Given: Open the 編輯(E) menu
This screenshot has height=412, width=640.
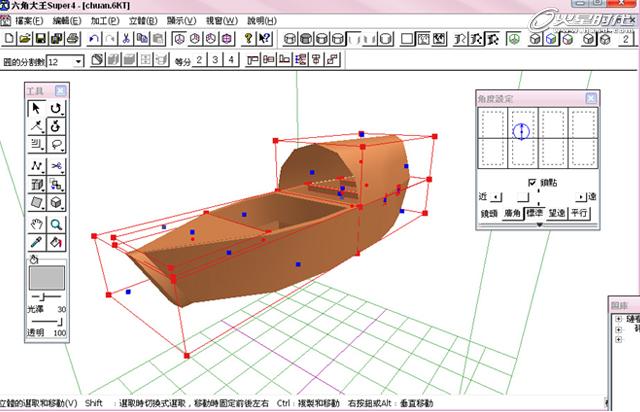Looking at the screenshot, I should click(x=67, y=20).
